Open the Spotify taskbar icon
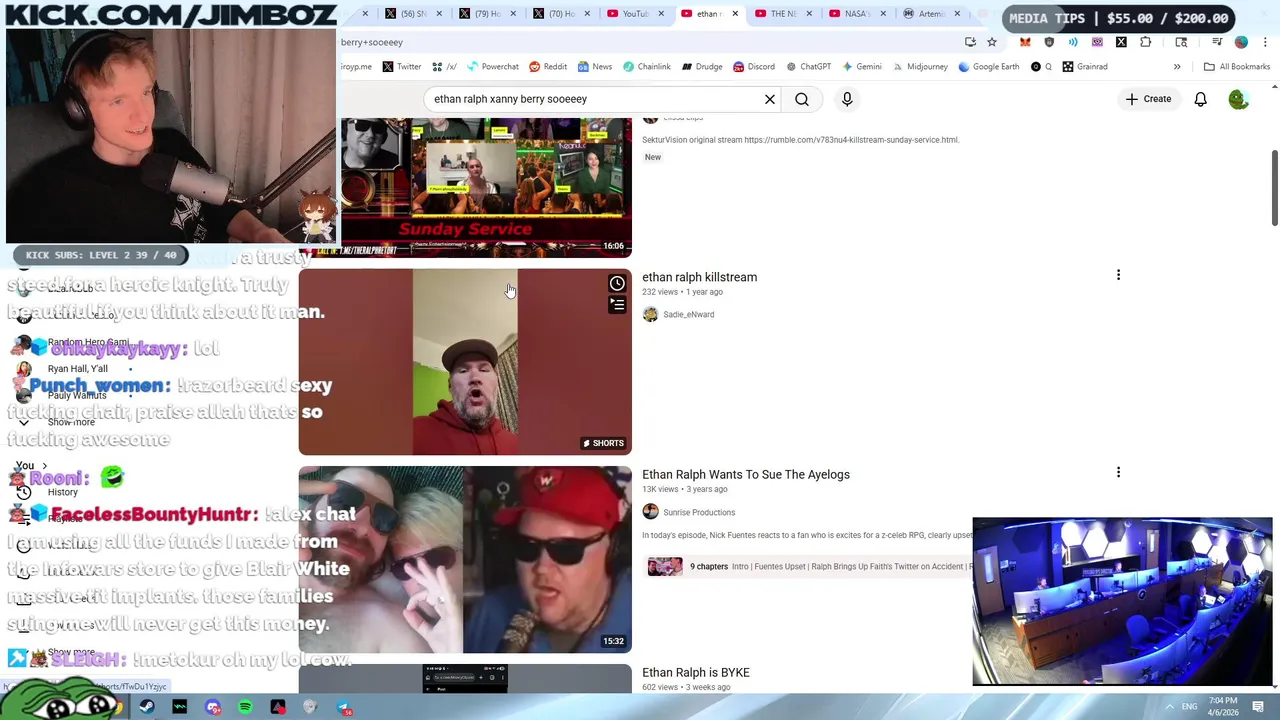Image resolution: width=1280 pixels, height=720 pixels. pyautogui.click(x=245, y=707)
